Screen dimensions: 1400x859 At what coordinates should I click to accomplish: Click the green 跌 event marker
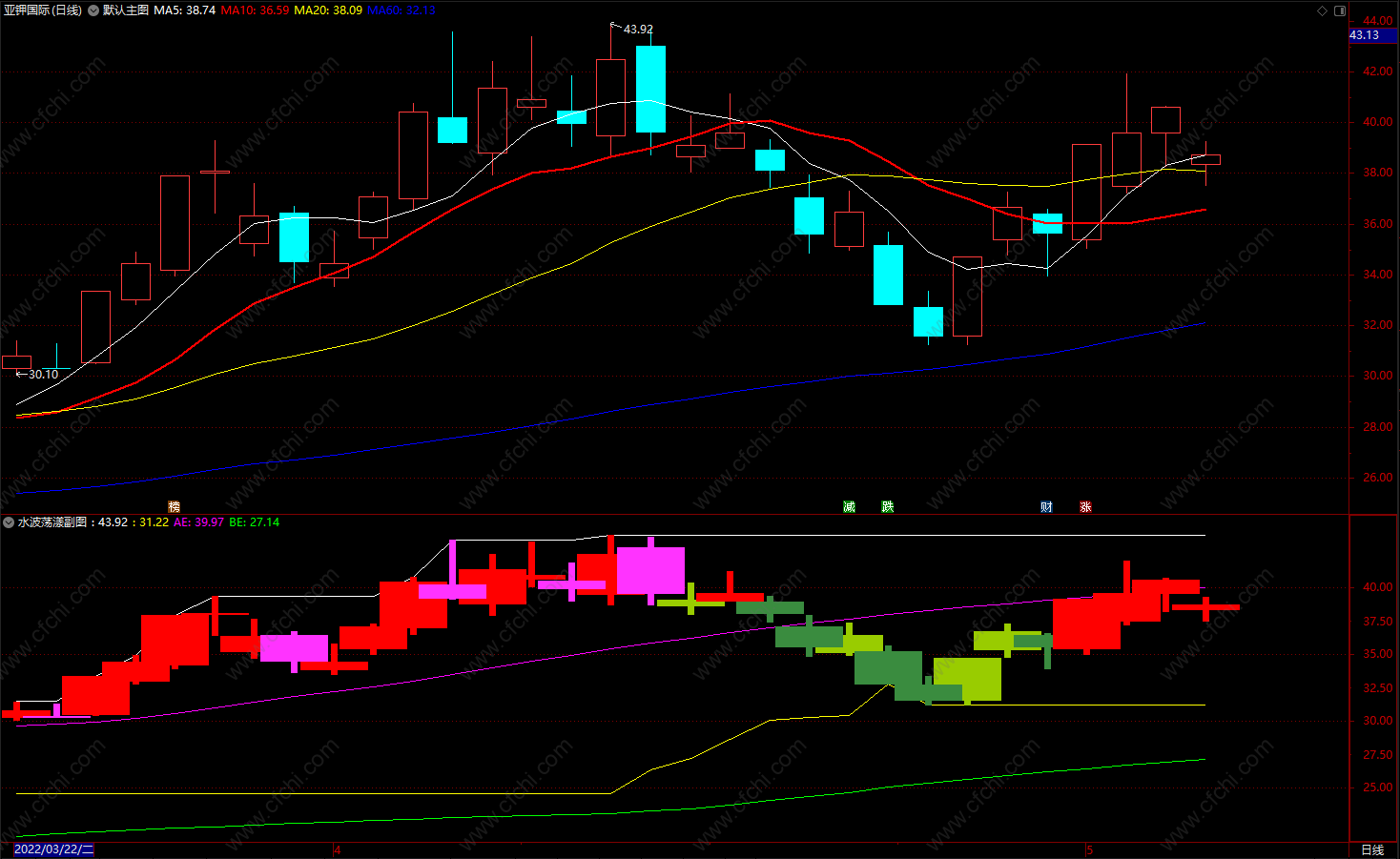point(888,507)
